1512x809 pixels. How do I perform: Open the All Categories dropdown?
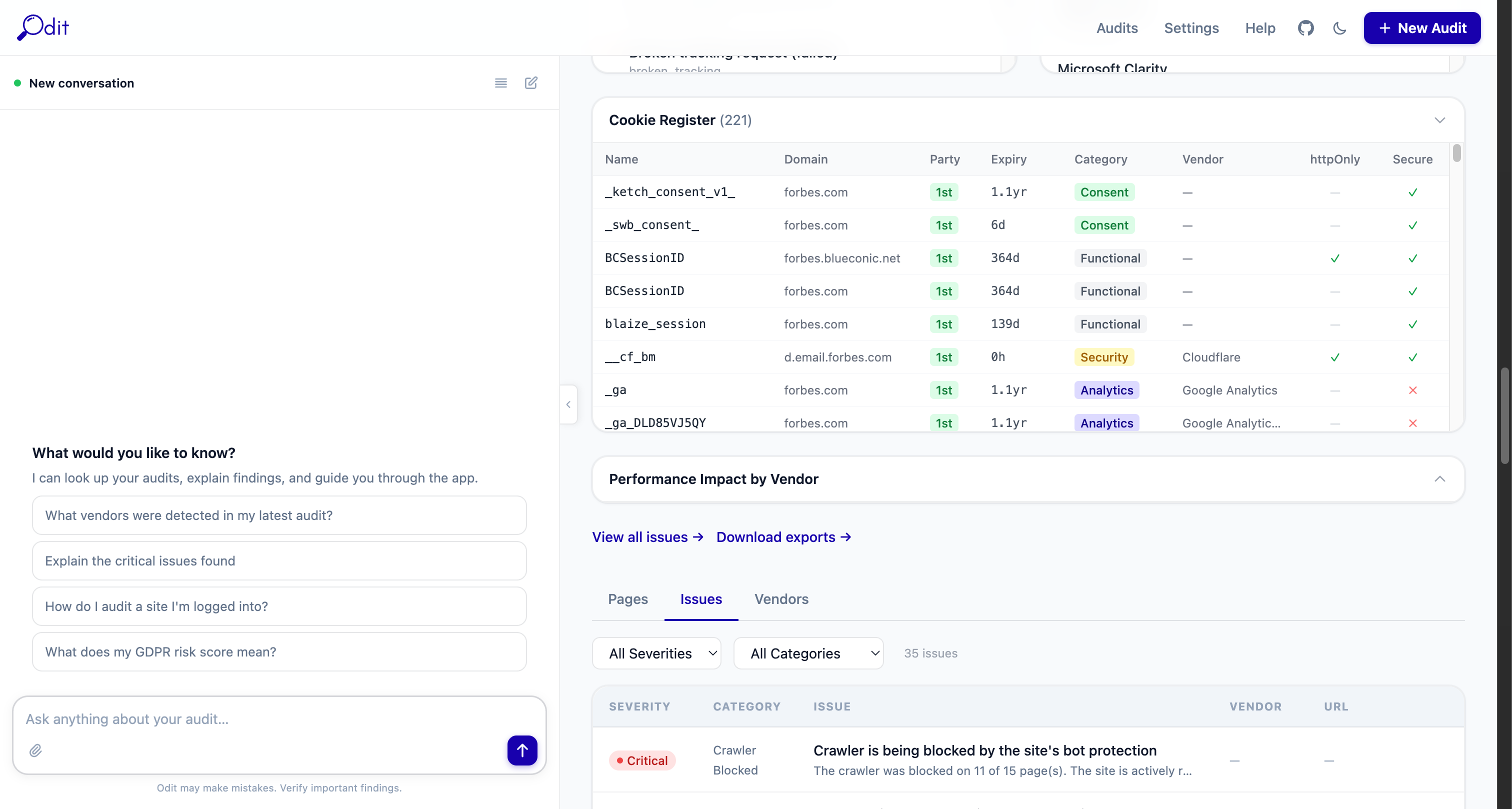pyautogui.click(x=809, y=653)
